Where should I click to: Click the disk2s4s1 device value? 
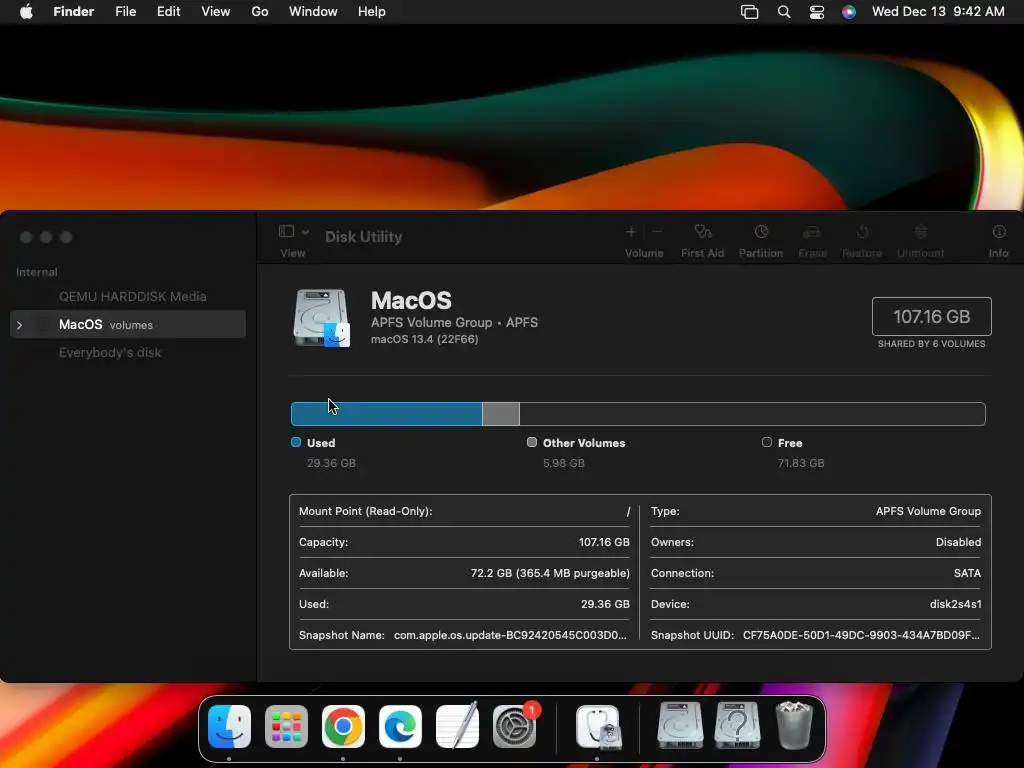tap(955, 604)
